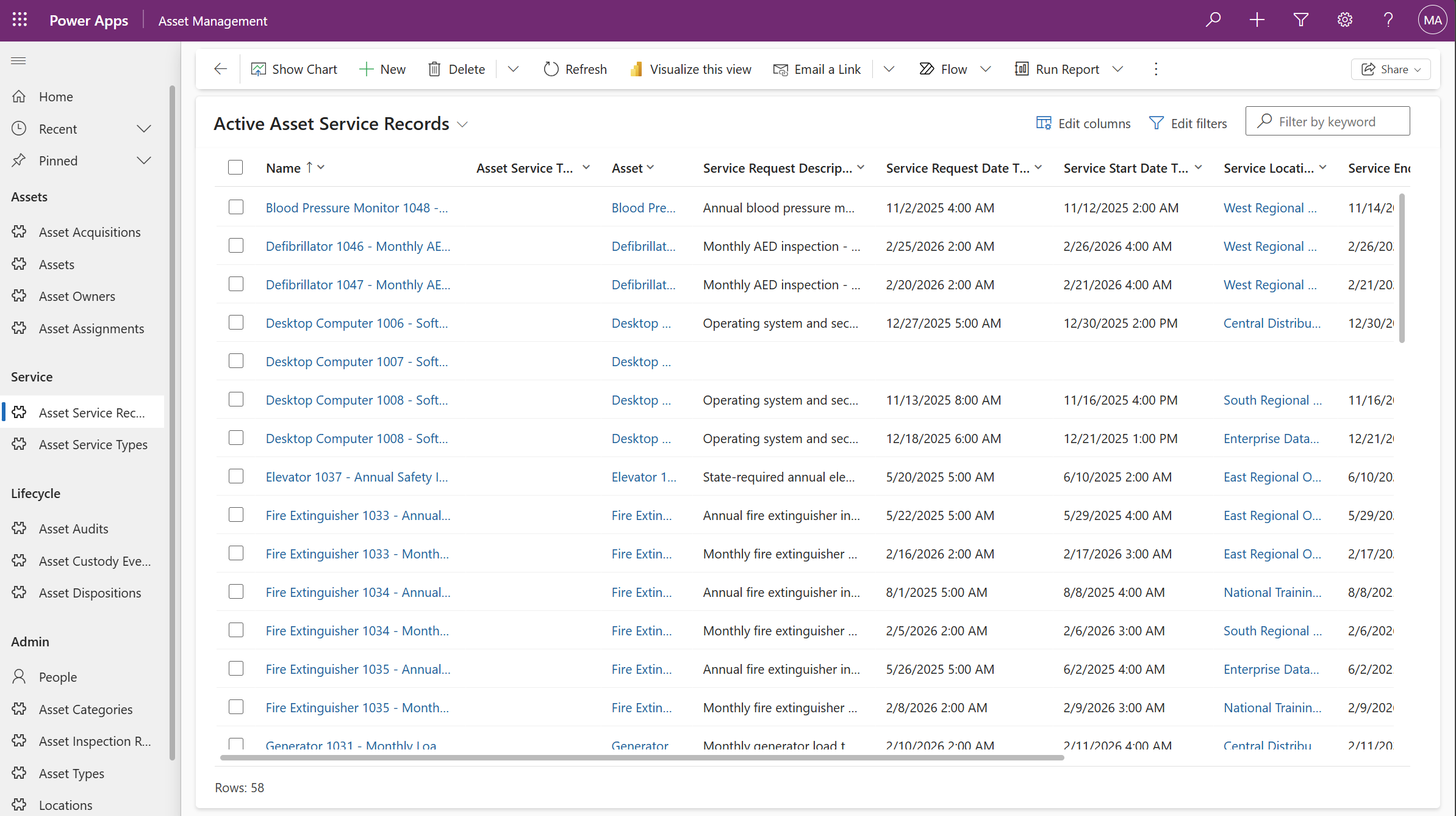Open Active Asset Service Records view selector

(x=342, y=124)
